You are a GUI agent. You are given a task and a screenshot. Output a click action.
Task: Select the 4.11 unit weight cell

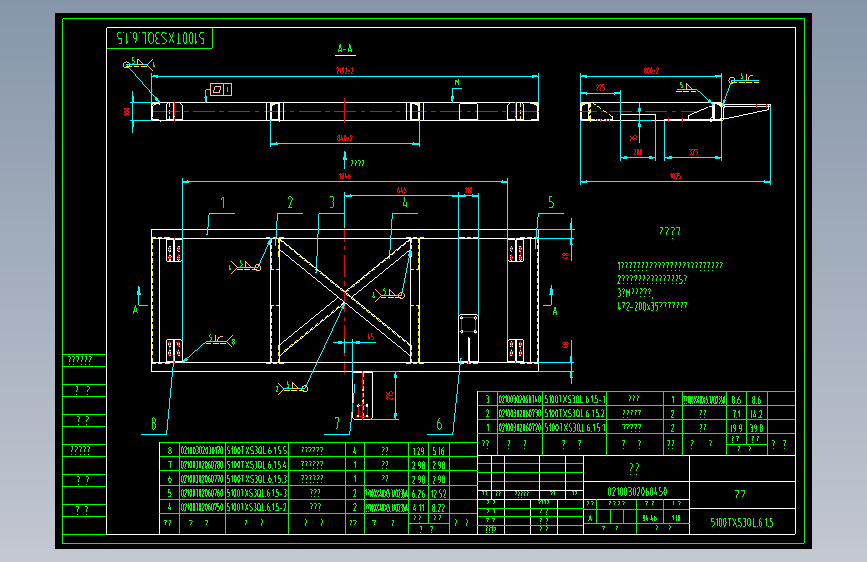419,507
